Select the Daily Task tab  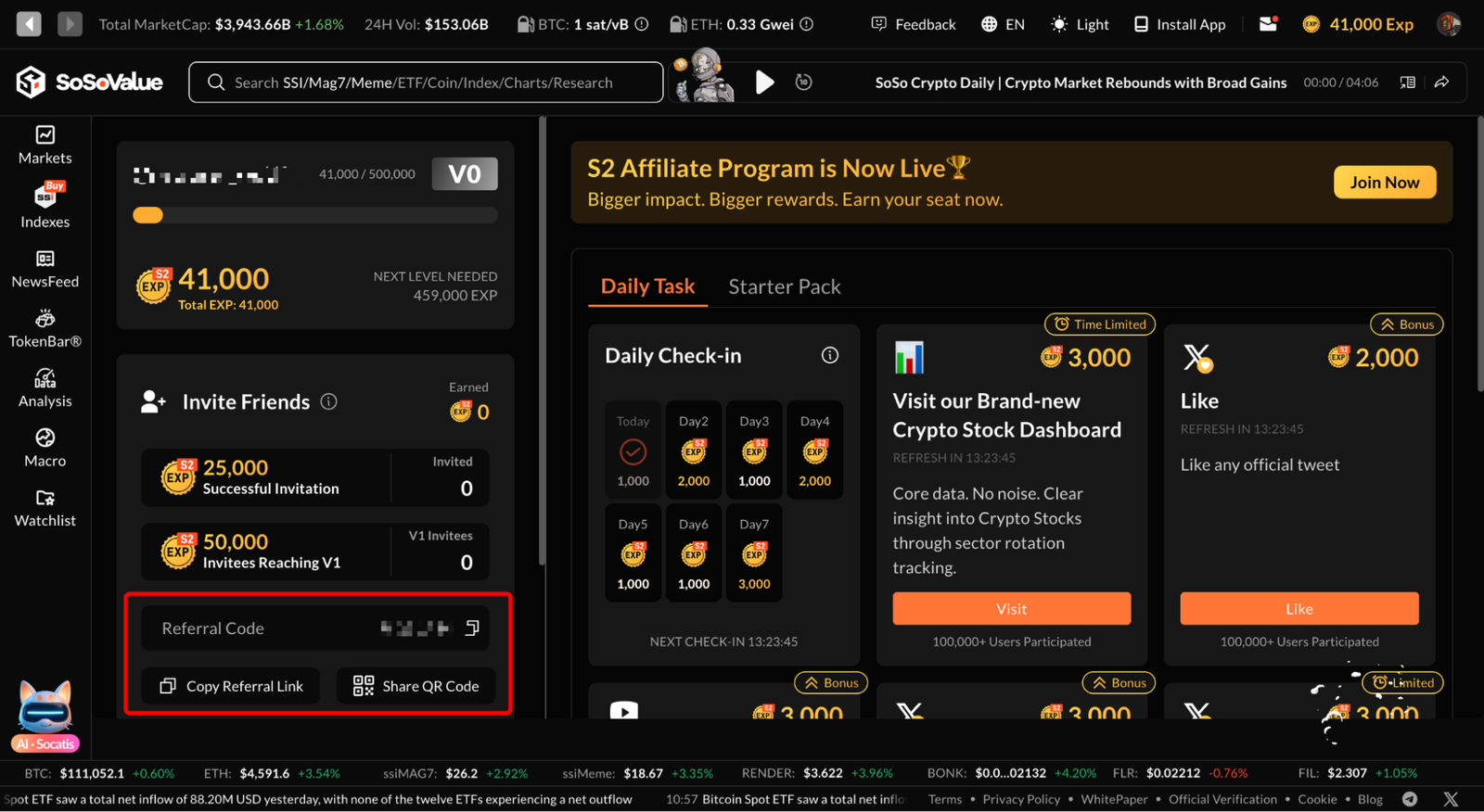[x=647, y=286]
